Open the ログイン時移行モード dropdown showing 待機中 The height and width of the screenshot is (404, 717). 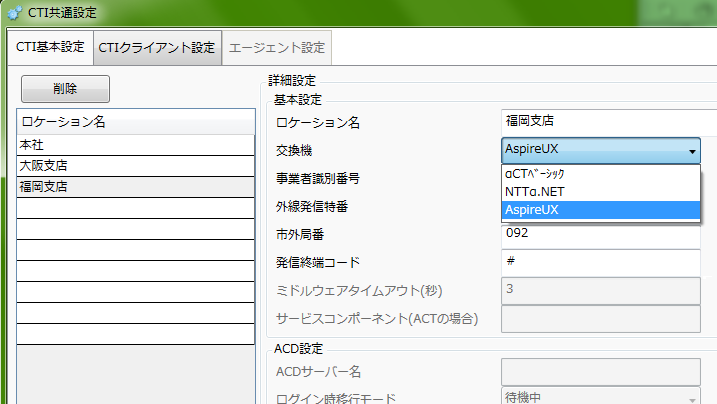(600, 396)
